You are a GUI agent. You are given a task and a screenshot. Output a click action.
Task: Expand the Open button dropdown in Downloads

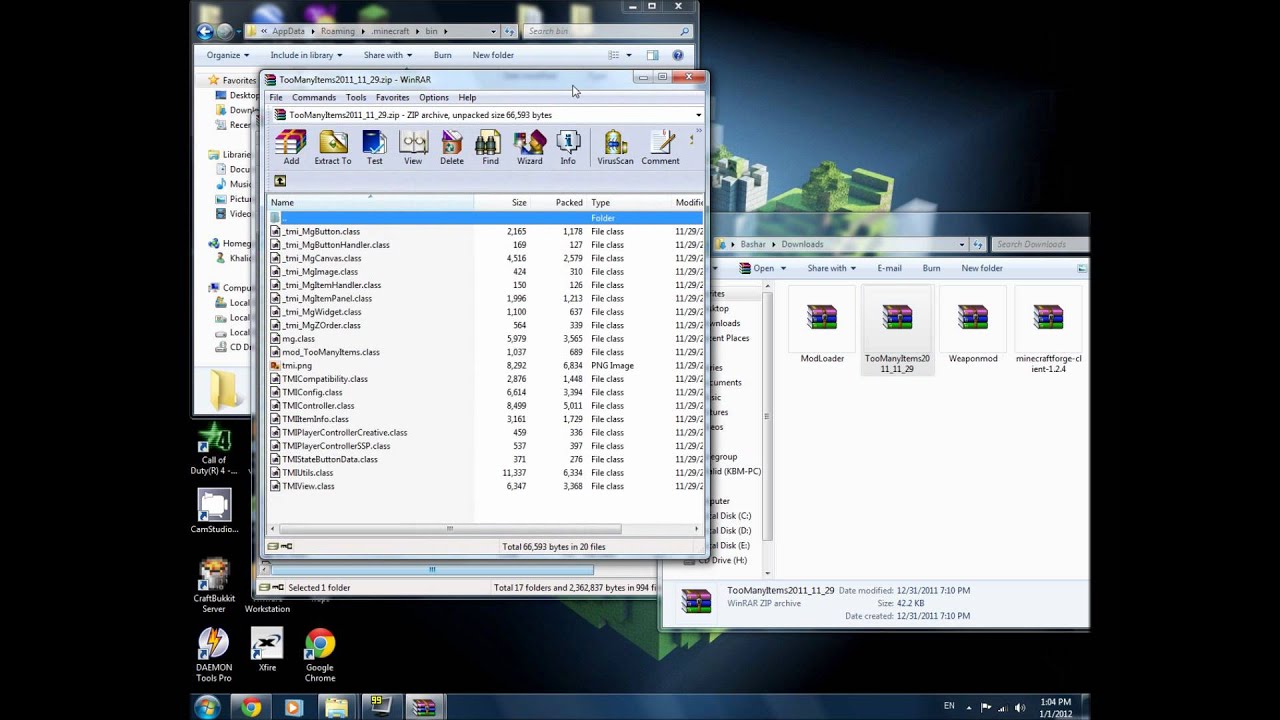(783, 268)
